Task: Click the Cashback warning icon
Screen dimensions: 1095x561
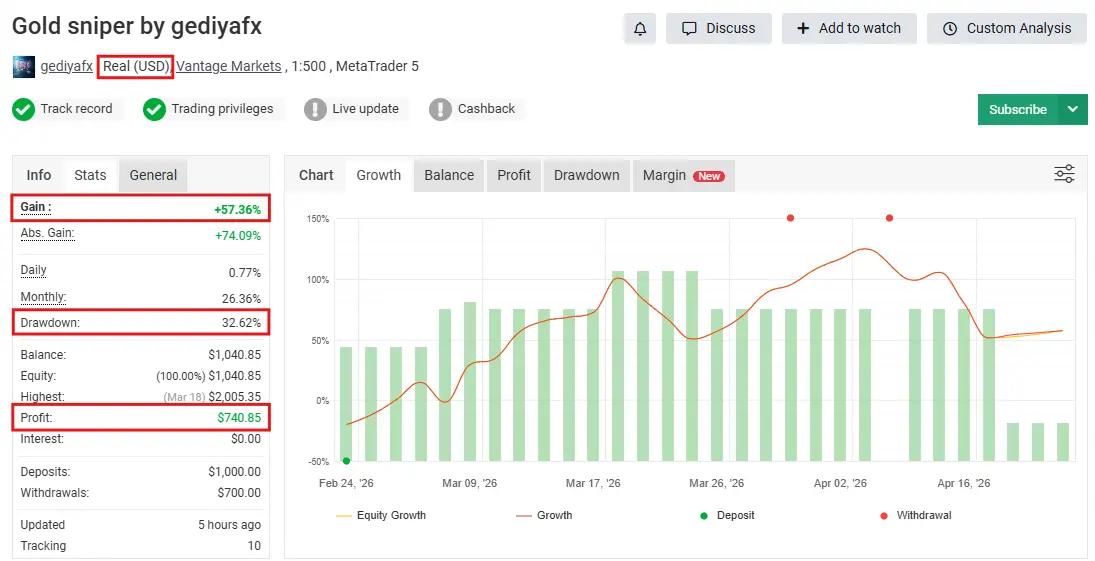Action: pyautogui.click(x=440, y=109)
